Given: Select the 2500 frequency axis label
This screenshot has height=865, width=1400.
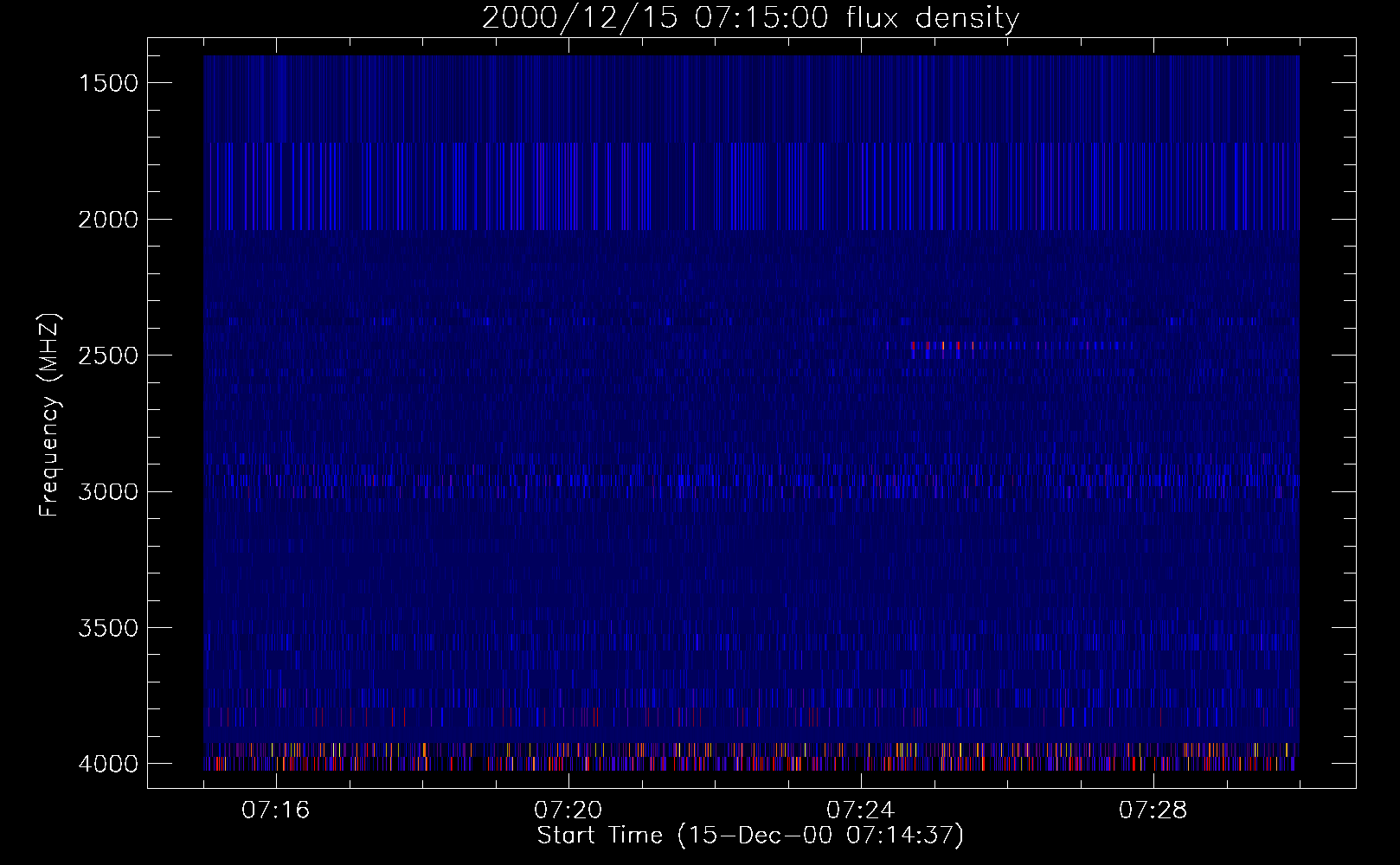Looking at the screenshot, I should (x=108, y=356).
